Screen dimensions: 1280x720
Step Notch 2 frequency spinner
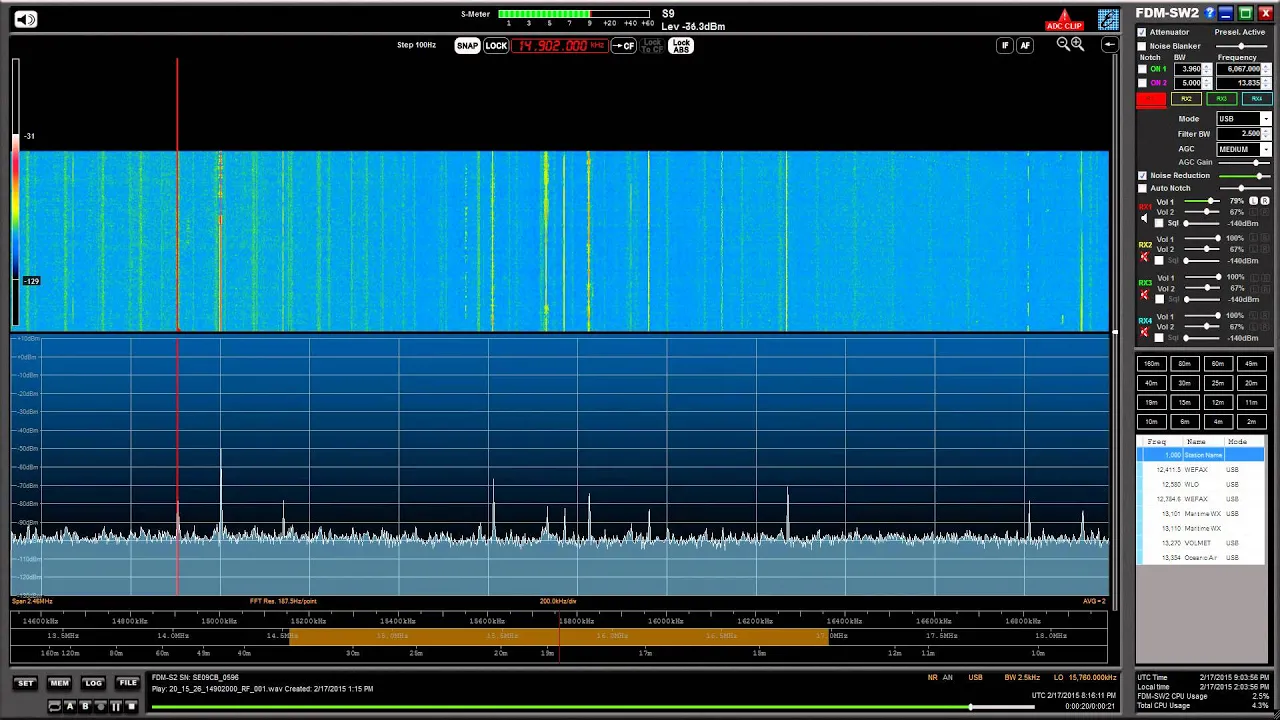(x=1266, y=83)
